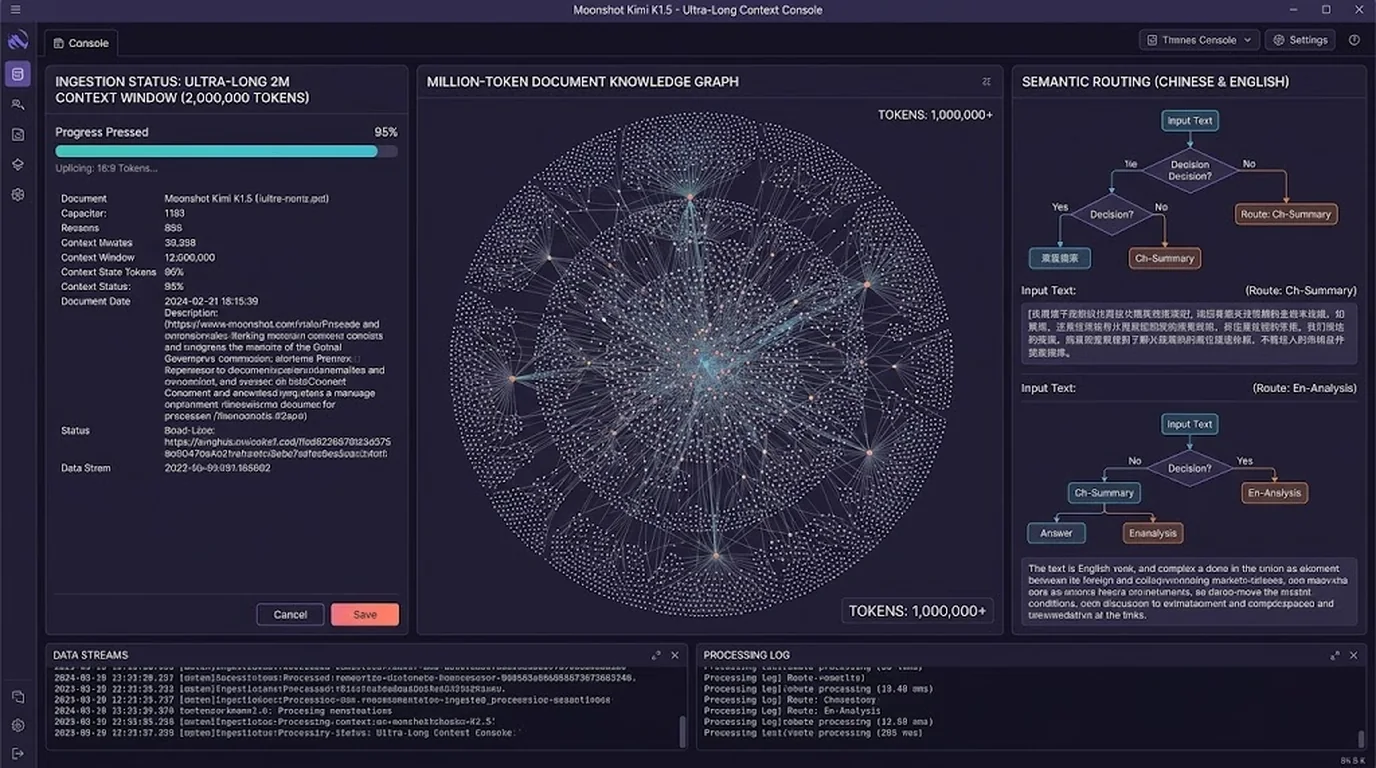
Task: Click the boxed 'TOKENS: 1,000,000+' label
Action: coord(917,610)
